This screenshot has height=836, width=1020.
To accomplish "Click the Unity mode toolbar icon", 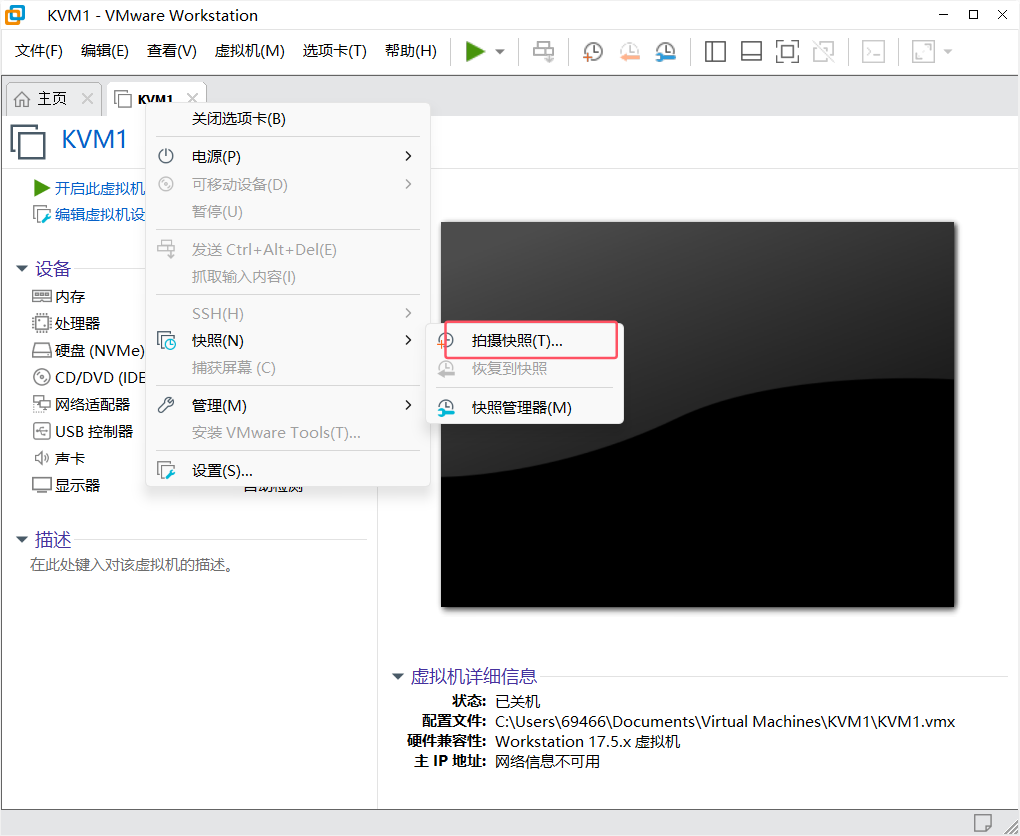I will tap(824, 51).
